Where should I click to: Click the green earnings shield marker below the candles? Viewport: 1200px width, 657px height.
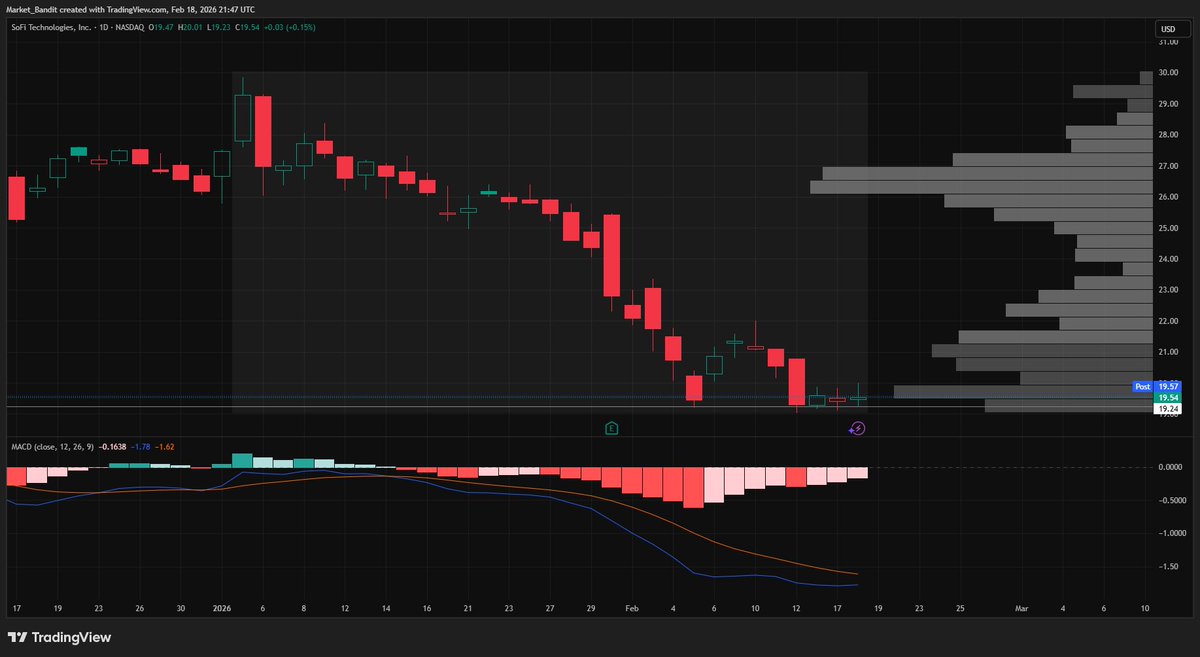[611, 427]
